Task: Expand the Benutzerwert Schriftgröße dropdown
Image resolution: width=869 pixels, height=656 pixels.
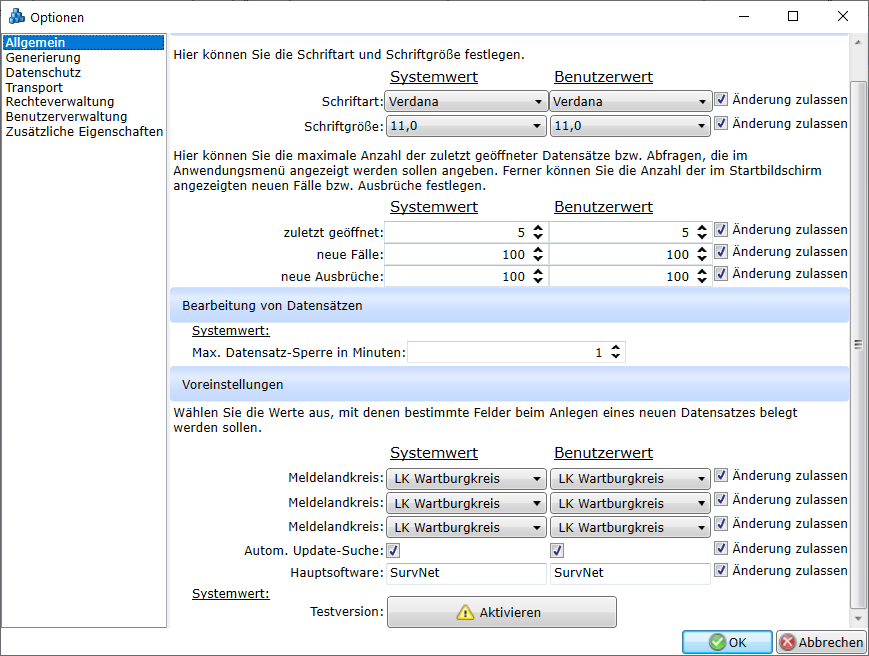Action: click(630, 126)
